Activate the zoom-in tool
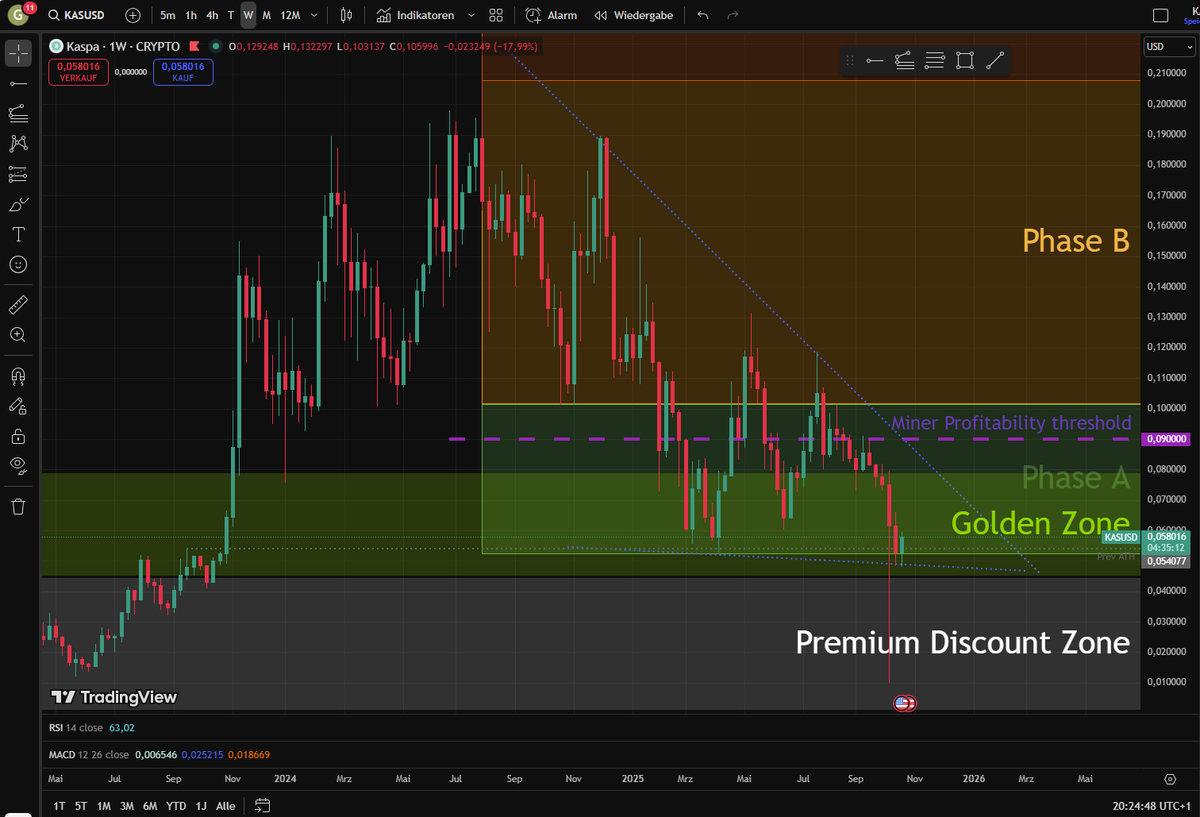Screen dimensions: 1200x817 click(17, 335)
